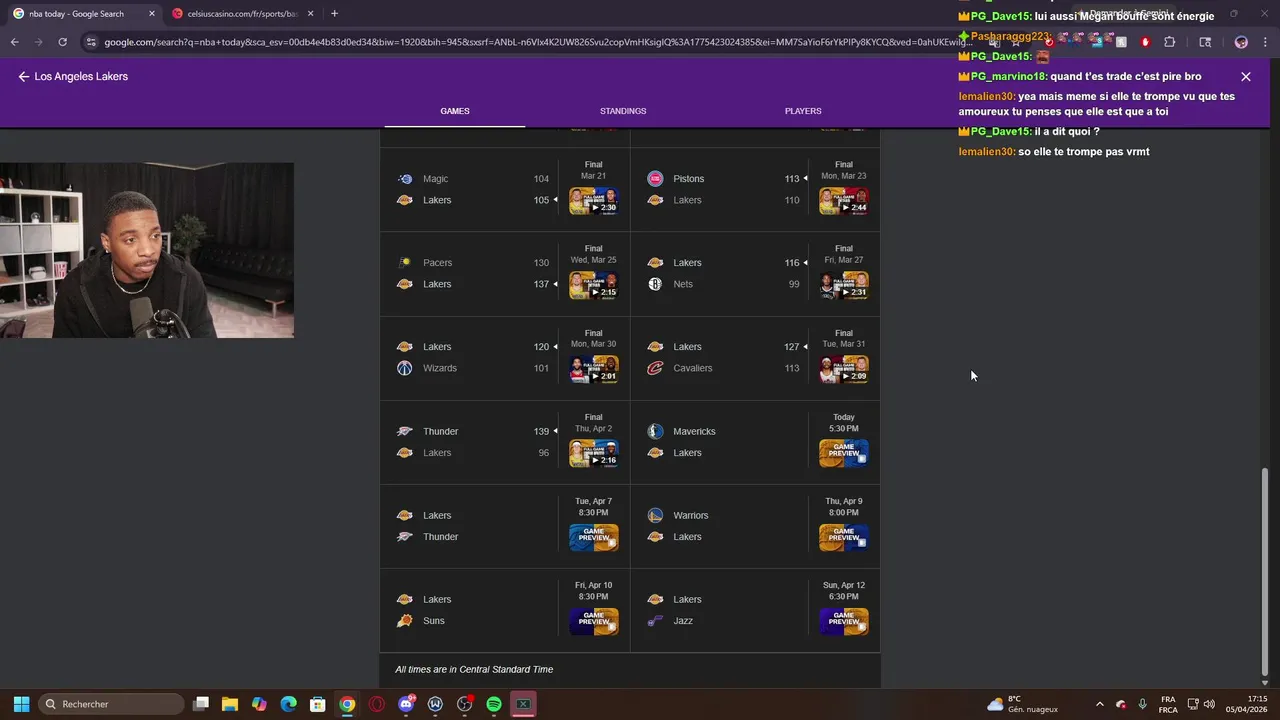
Task: Click the browser back arrow
Action: click(x=14, y=42)
